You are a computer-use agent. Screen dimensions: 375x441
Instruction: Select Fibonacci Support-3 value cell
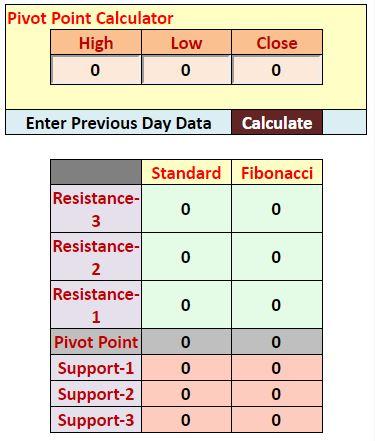(x=277, y=420)
